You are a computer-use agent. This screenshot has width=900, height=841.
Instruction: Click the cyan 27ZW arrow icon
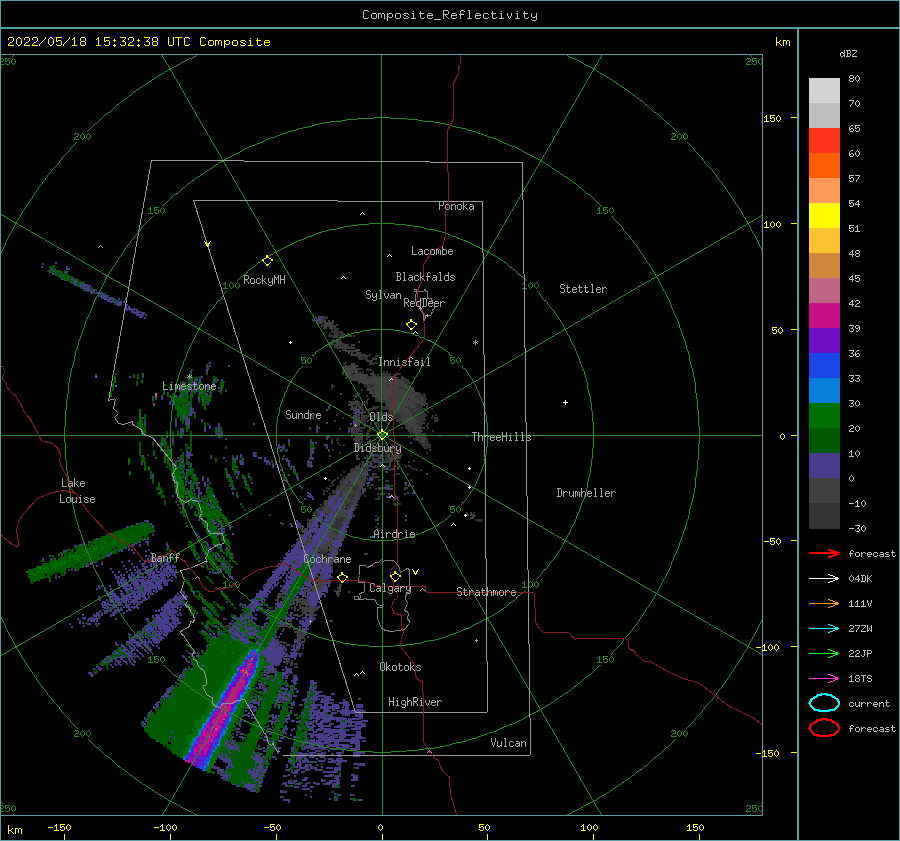tap(824, 629)
